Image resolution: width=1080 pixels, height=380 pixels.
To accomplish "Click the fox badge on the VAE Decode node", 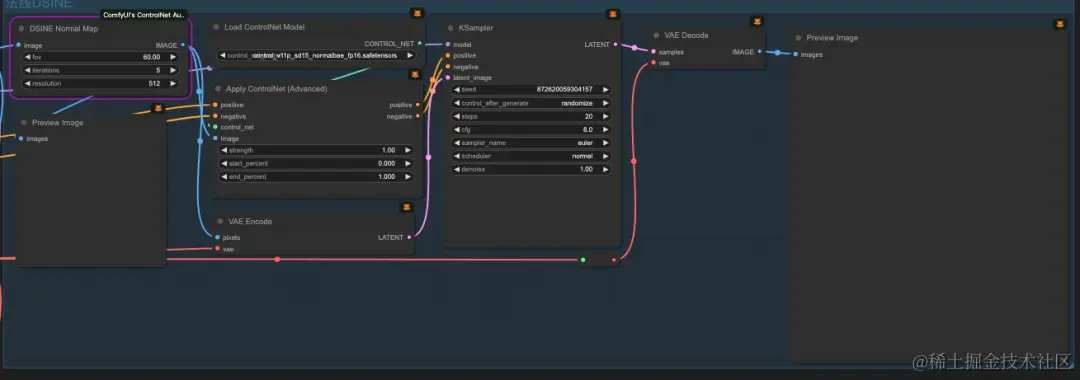I will click(x=756, y=22).
